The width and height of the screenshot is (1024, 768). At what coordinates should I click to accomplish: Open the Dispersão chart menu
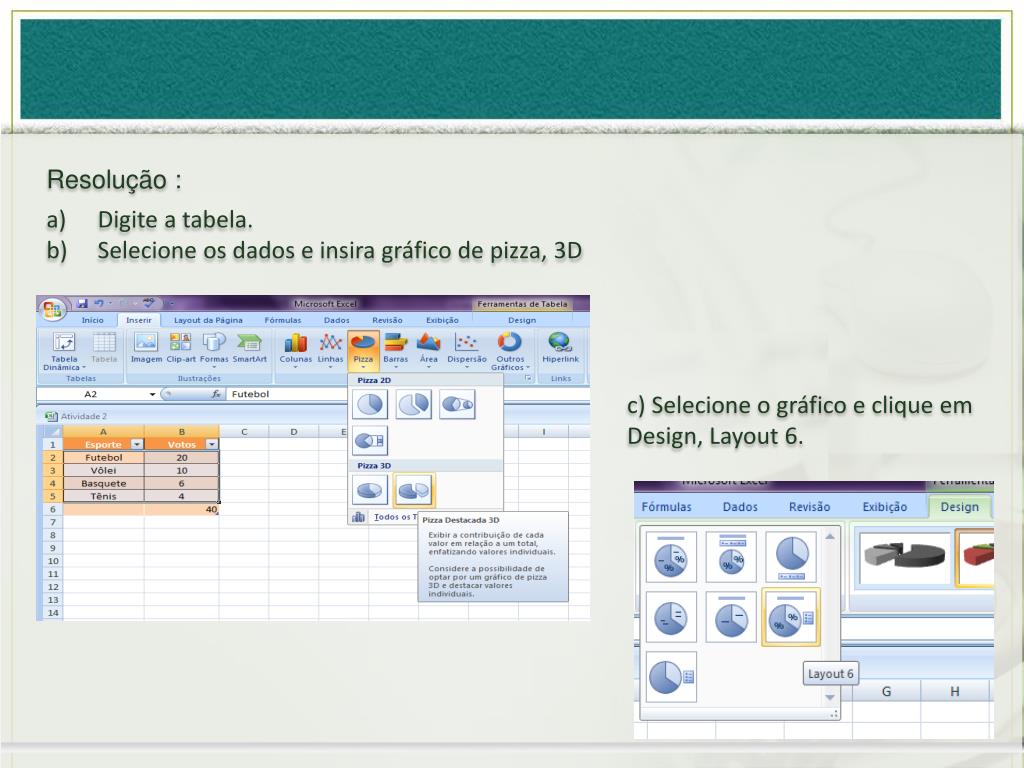[x=467, y=349]
